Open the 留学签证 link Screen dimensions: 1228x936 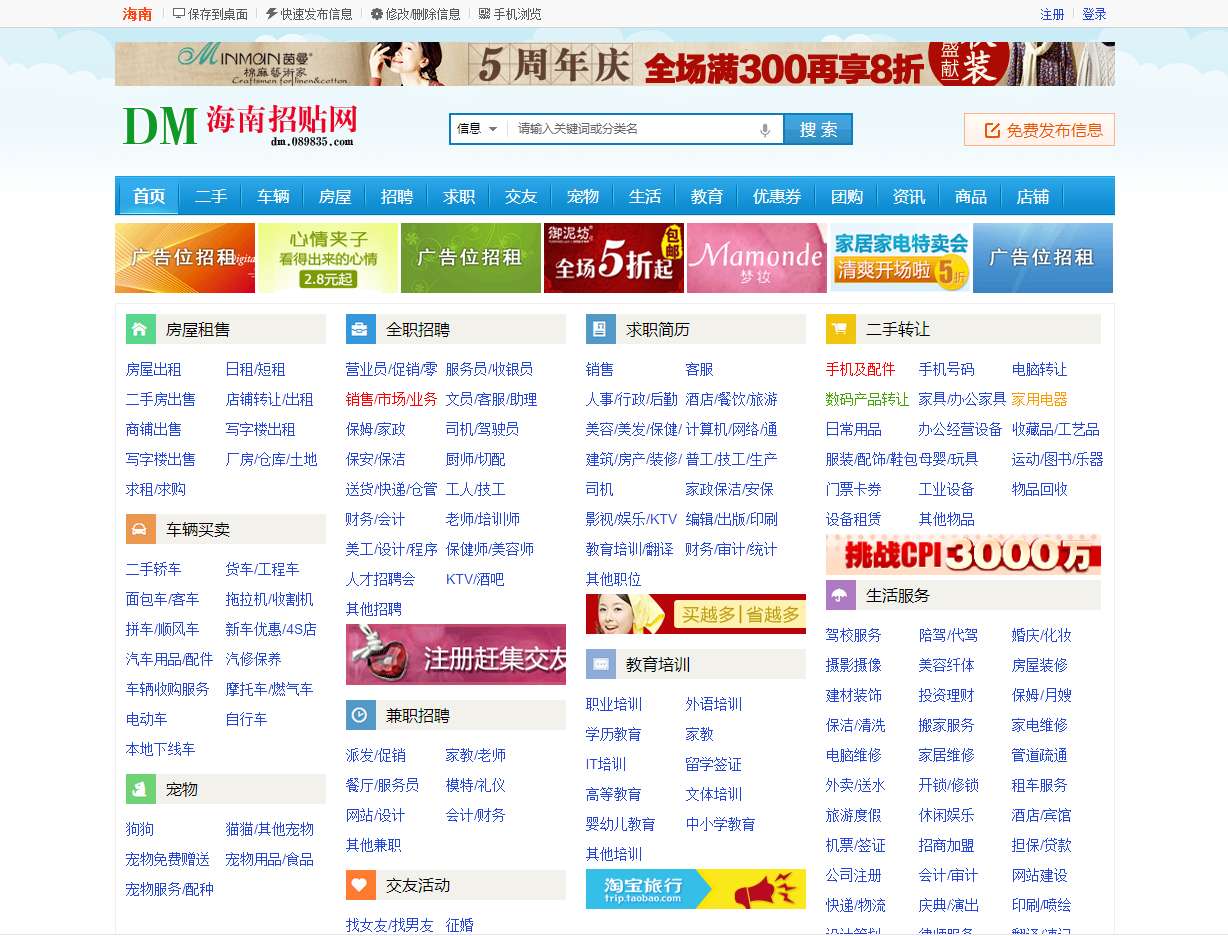pyautogui.click(x=714, y=764)
